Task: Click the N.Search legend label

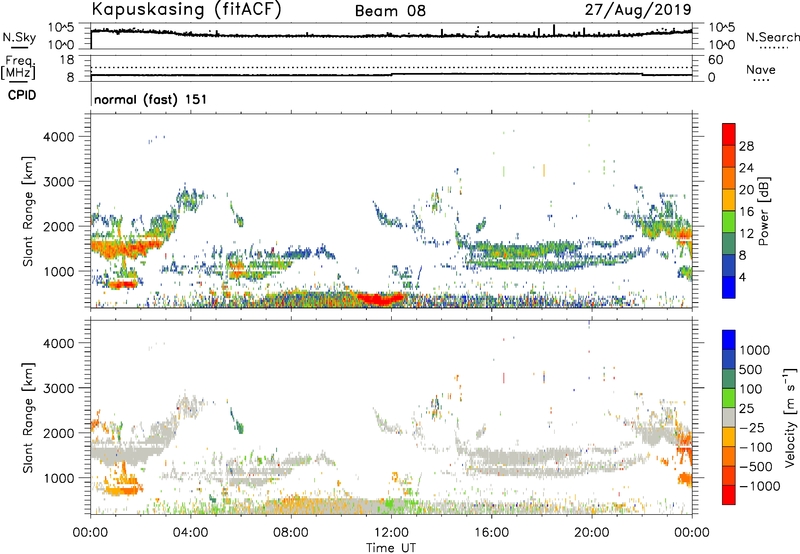Action: 772,37
